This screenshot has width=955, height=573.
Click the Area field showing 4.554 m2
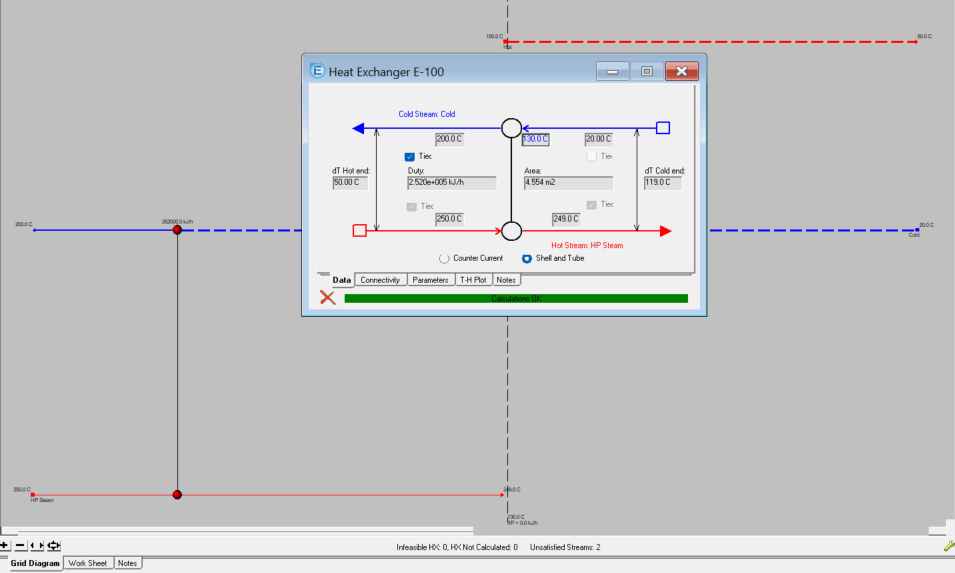click(568, 183)
